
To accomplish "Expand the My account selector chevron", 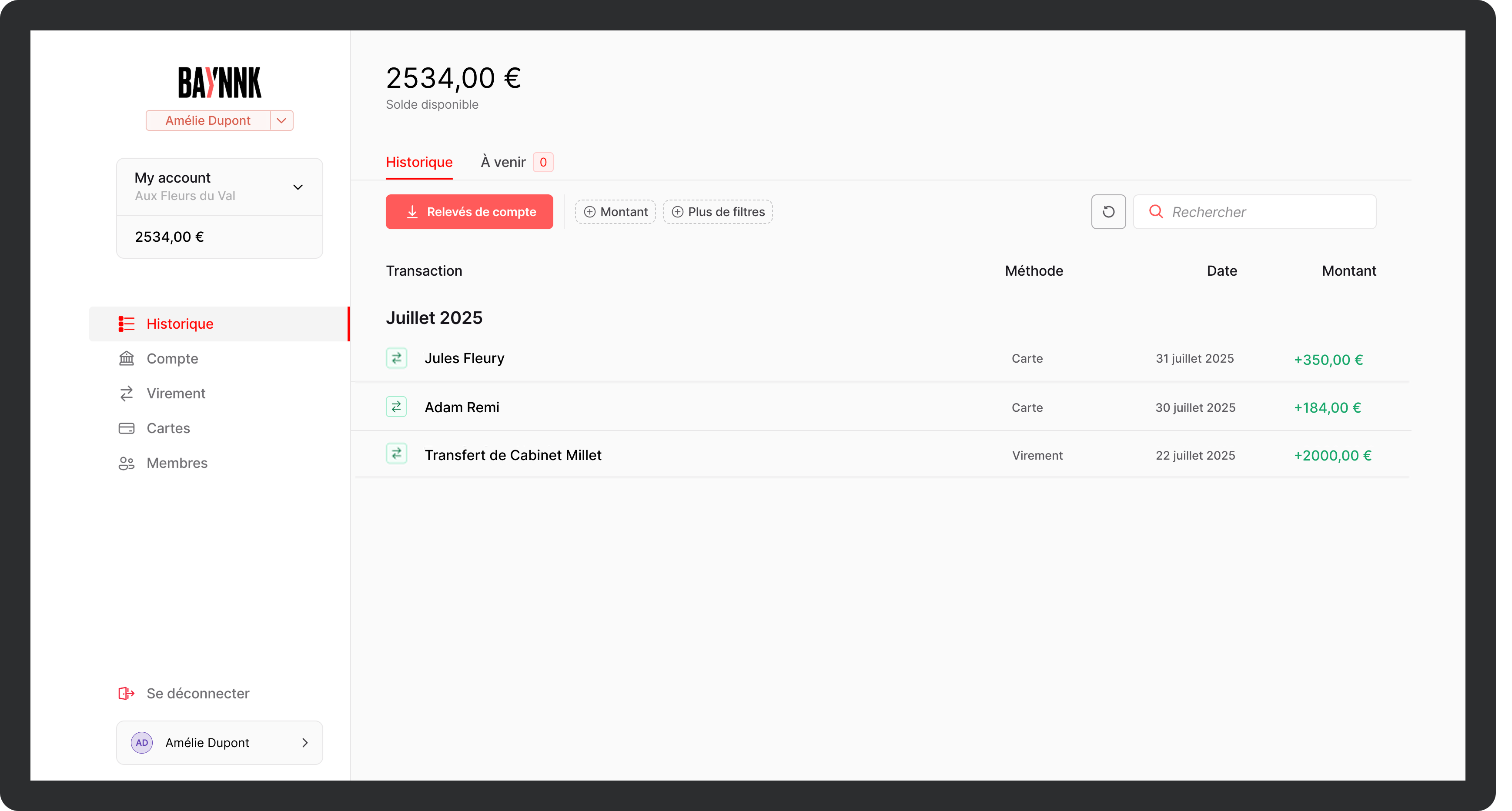I will [x=298, y=187].
